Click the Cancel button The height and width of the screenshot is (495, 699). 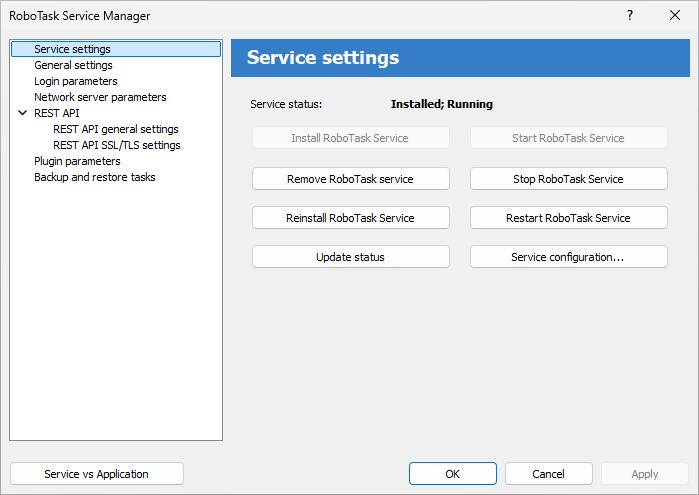[x=548, y=474]
